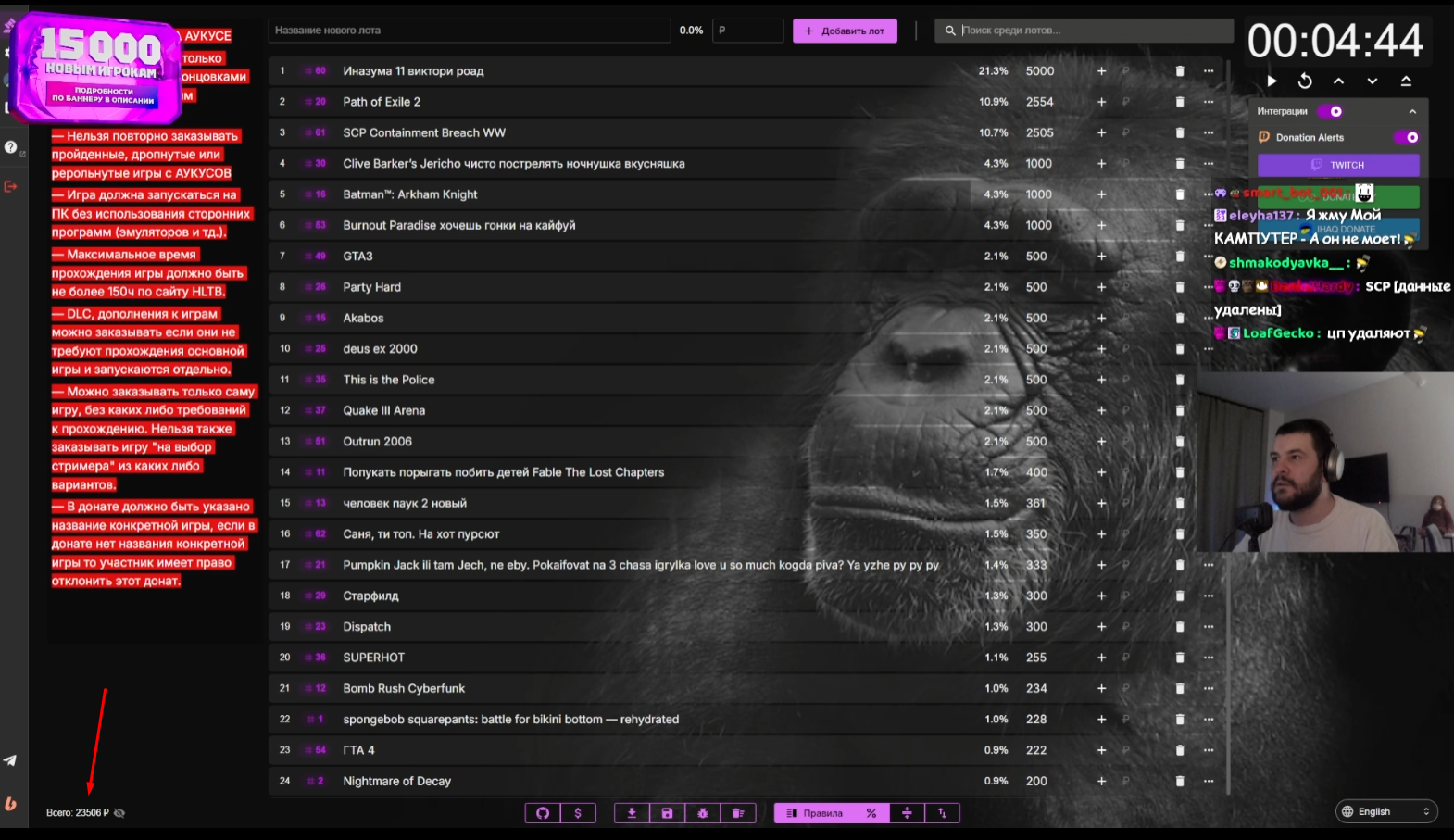This screenshot has width=1454, height=840.
Task: Add amount to the Quake III Arena lot
Action: click(1102, 411)
